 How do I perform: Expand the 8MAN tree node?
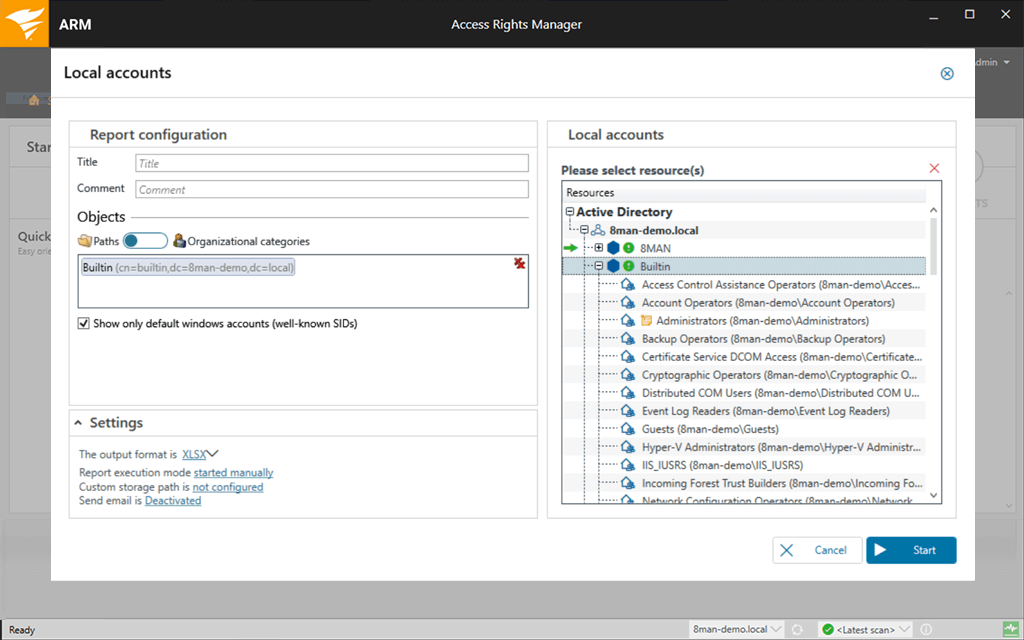click(598, 247)
